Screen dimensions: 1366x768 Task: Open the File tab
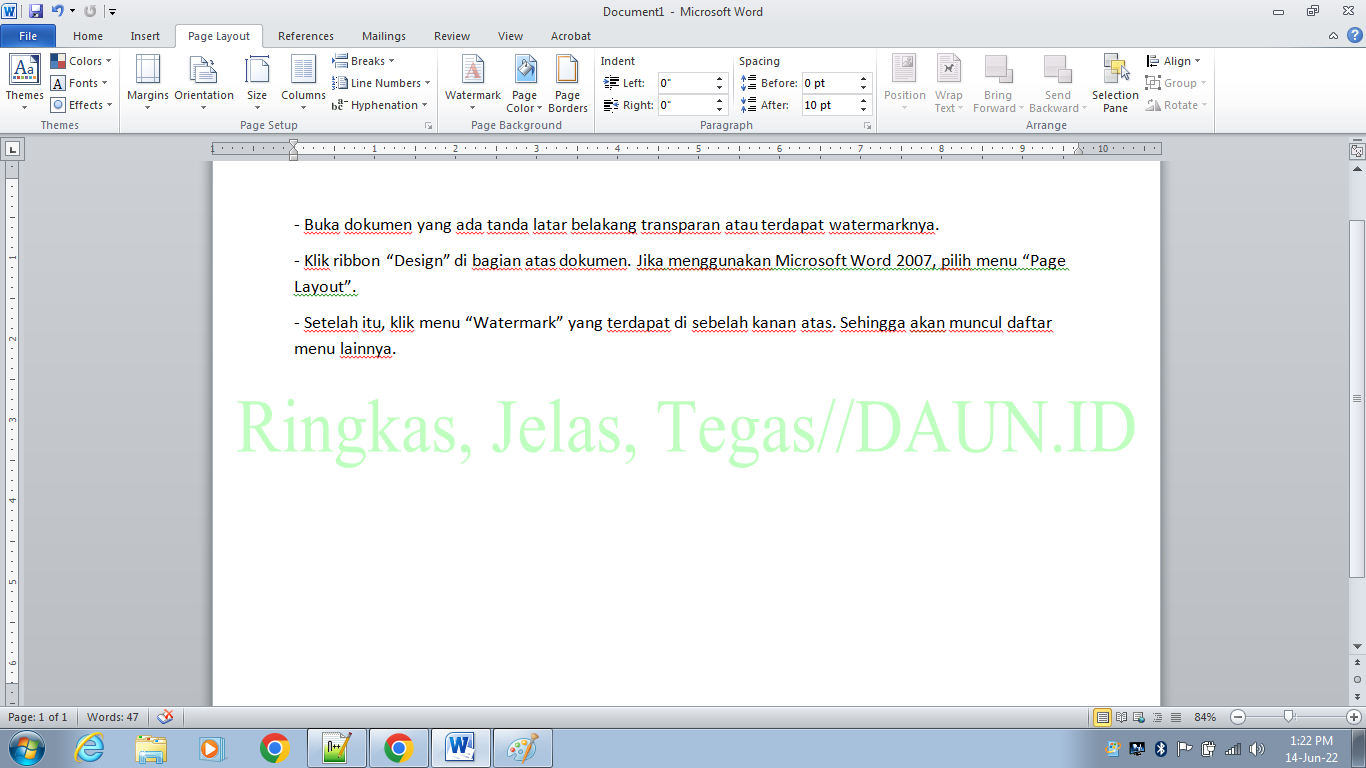coord(28,36)
